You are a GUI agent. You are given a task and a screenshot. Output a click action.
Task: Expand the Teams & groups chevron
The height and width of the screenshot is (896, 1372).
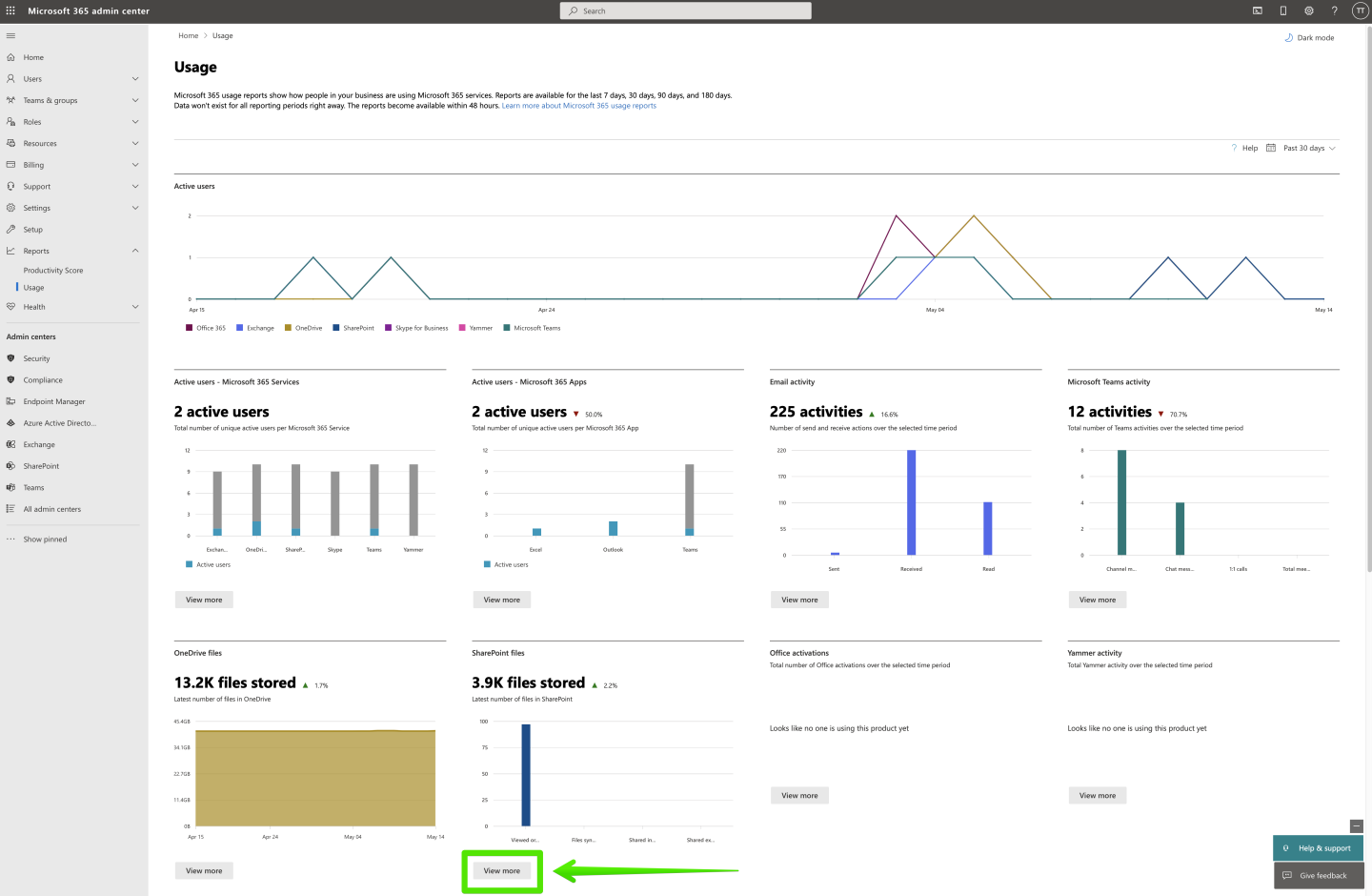pyautogui.click(x=135, y=100)
